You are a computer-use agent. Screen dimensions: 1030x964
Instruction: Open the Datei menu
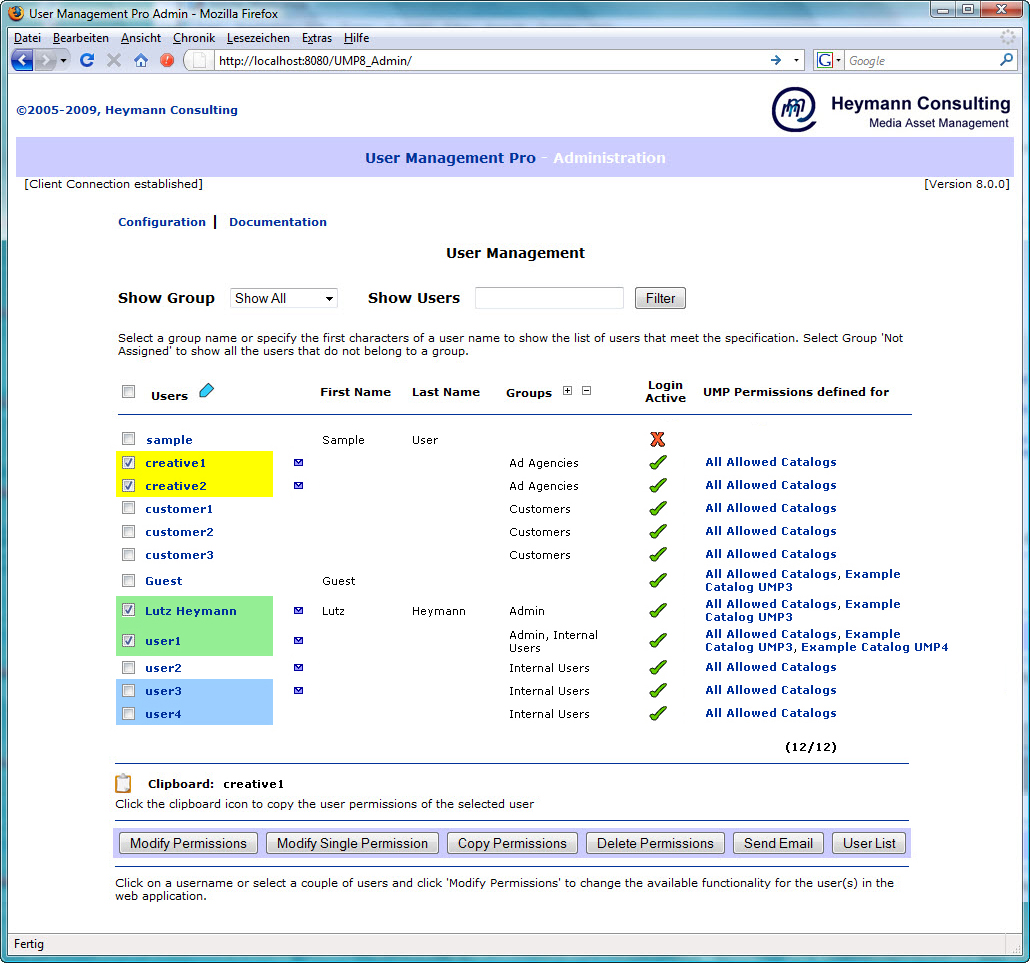[28, 38]
